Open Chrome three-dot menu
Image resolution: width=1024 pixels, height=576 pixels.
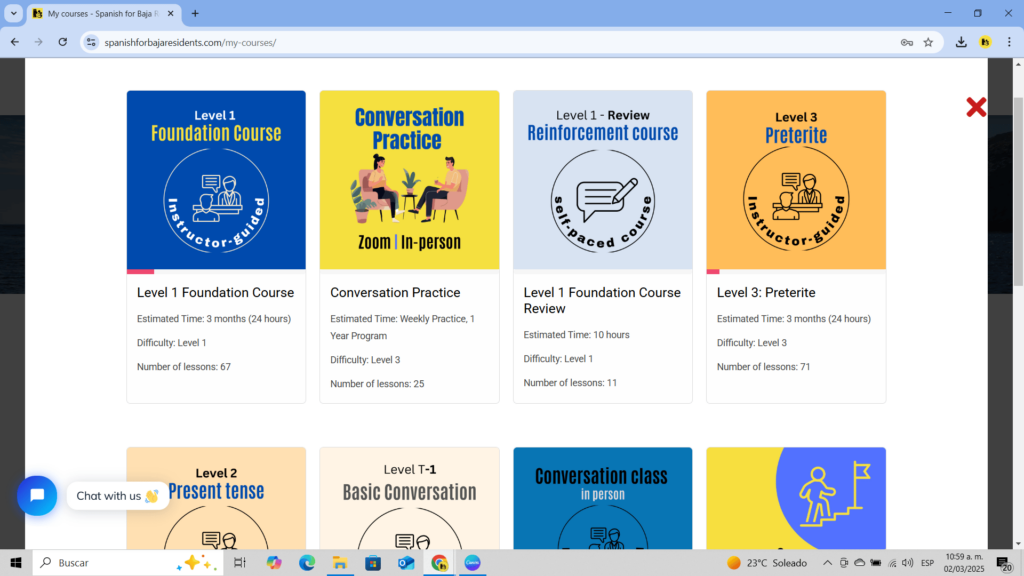click(x=1009, y=42)
